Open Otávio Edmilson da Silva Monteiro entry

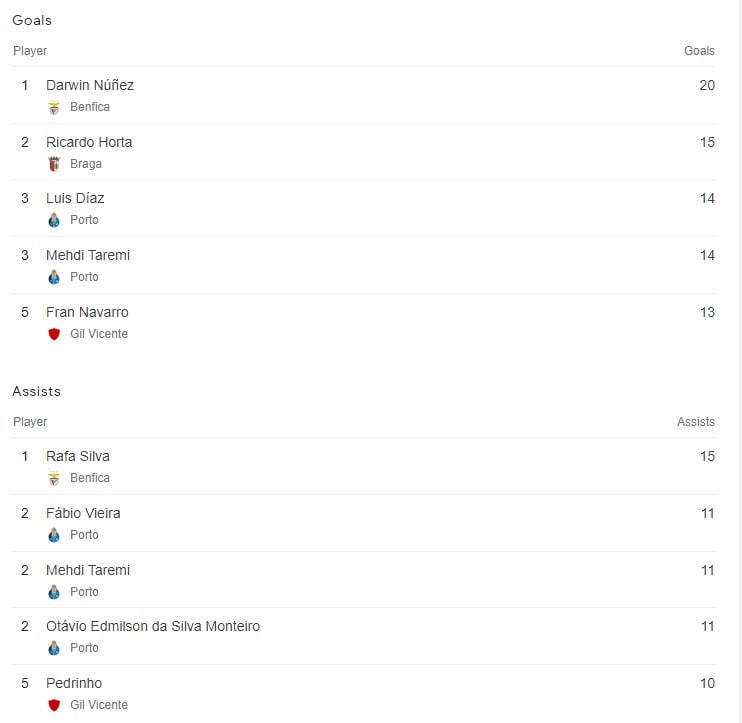[x=153, y=626]
